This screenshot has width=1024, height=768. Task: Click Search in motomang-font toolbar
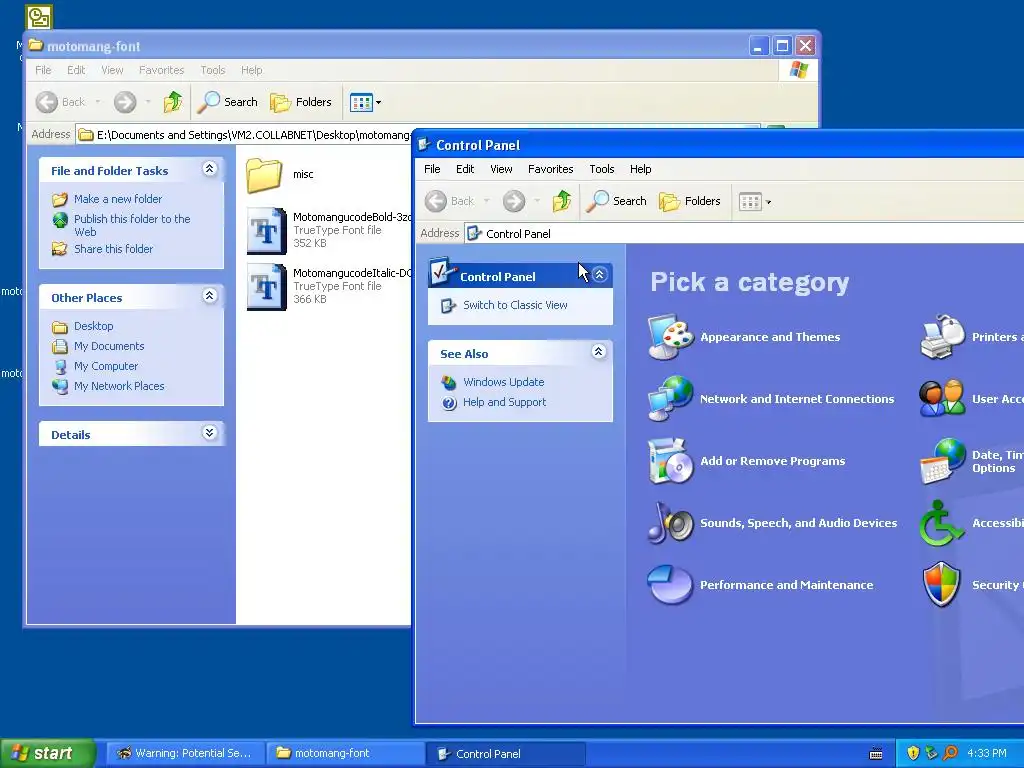coord(227,102)
